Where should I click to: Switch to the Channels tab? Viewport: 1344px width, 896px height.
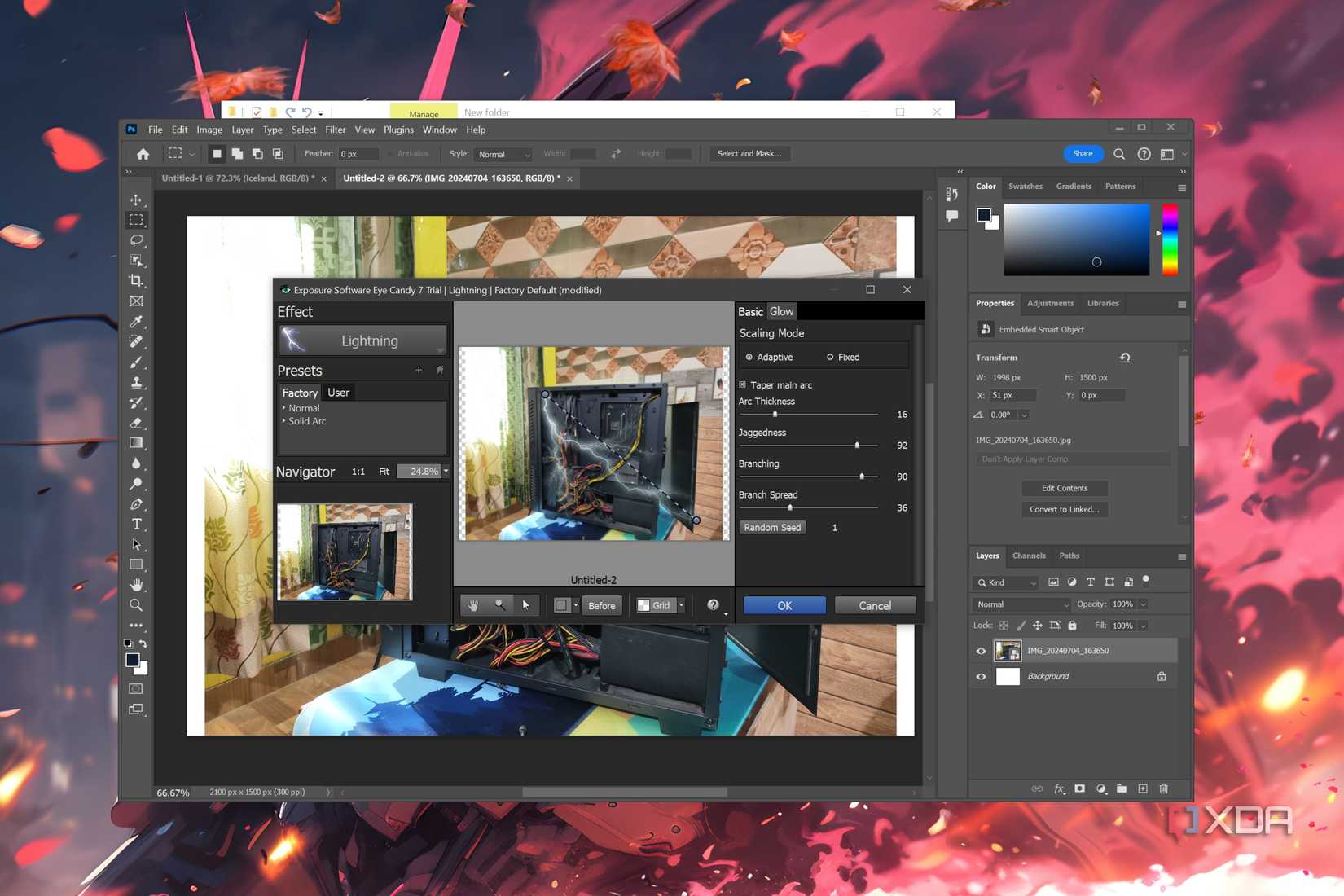(x=1029, y=556)
